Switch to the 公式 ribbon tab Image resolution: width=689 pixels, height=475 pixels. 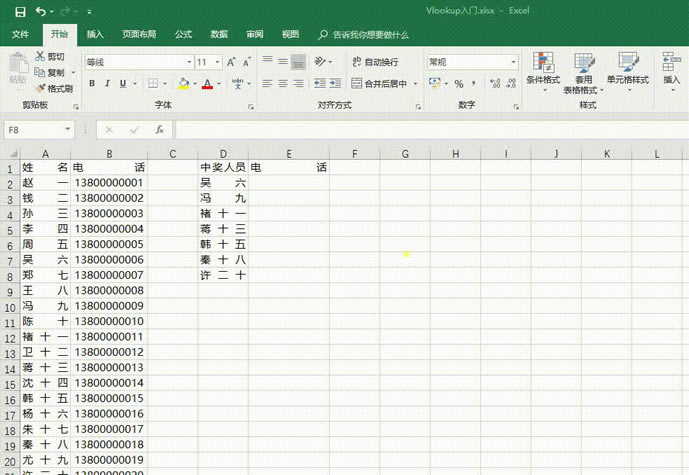183,34
